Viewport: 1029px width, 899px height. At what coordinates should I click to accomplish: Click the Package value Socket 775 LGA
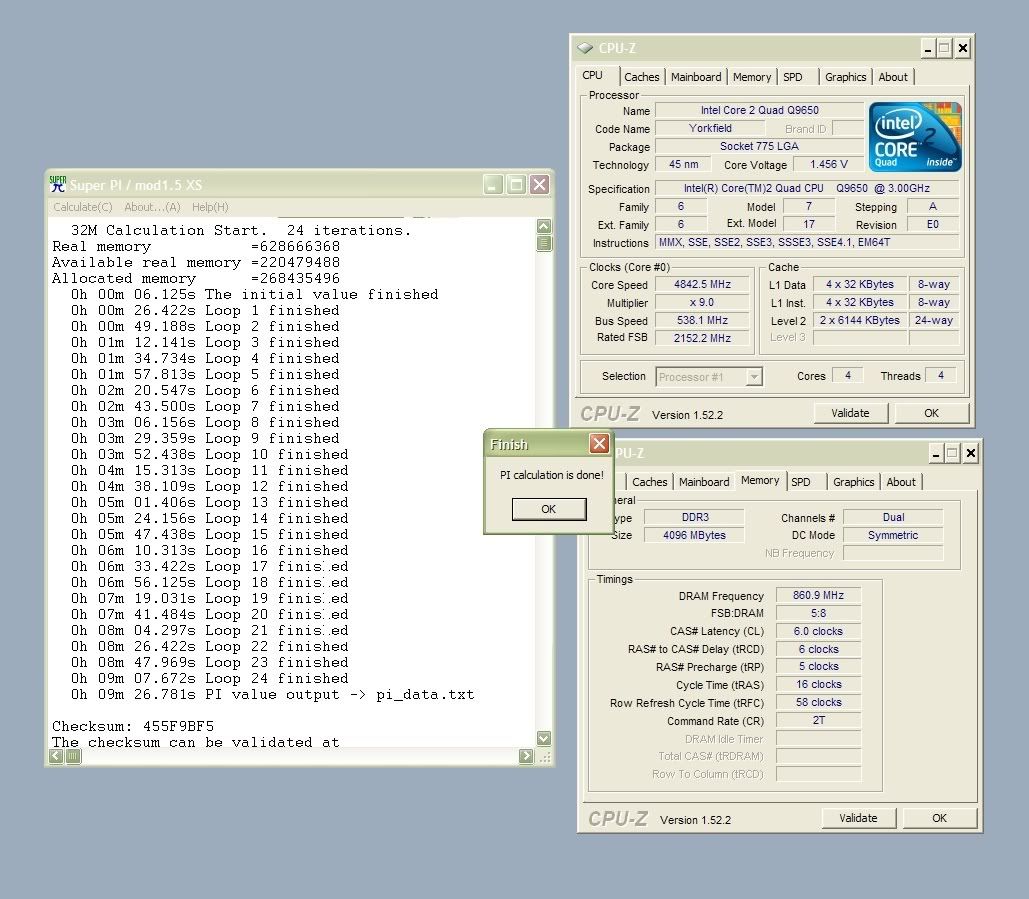(x=760, y=146)
